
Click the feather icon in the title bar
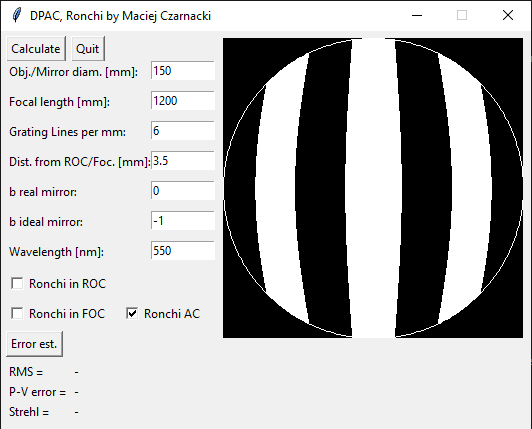click(16, 16)
